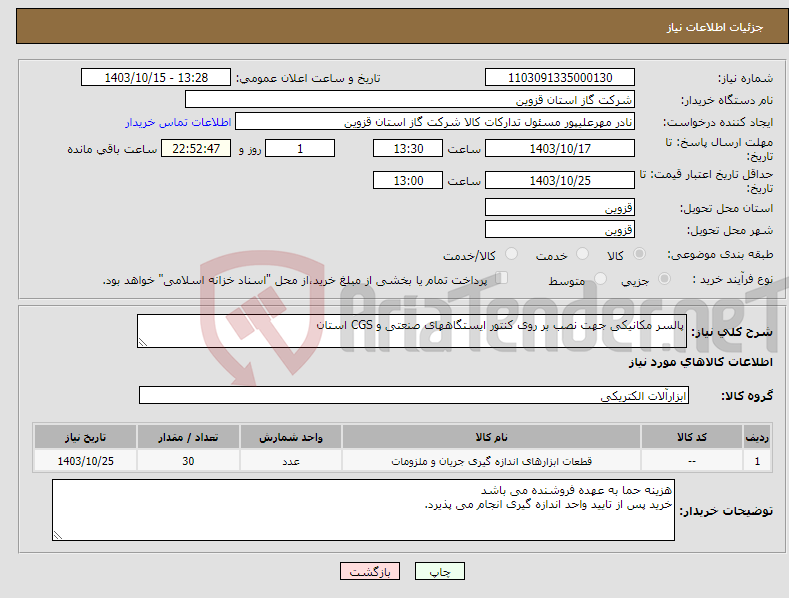Click the ردیف column header
789x598 pixels.
point(757,437)
